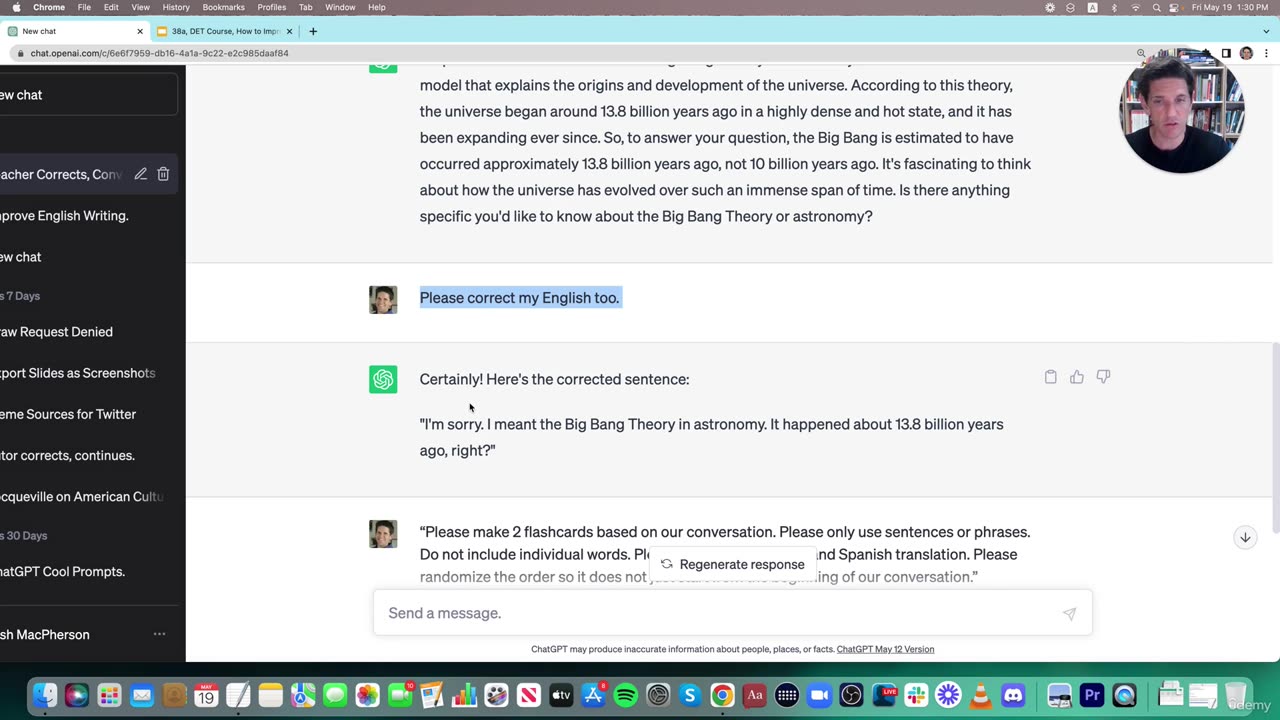
Task: Rename the selected chat with the pencil icon
Action: [x=140, y=174]
